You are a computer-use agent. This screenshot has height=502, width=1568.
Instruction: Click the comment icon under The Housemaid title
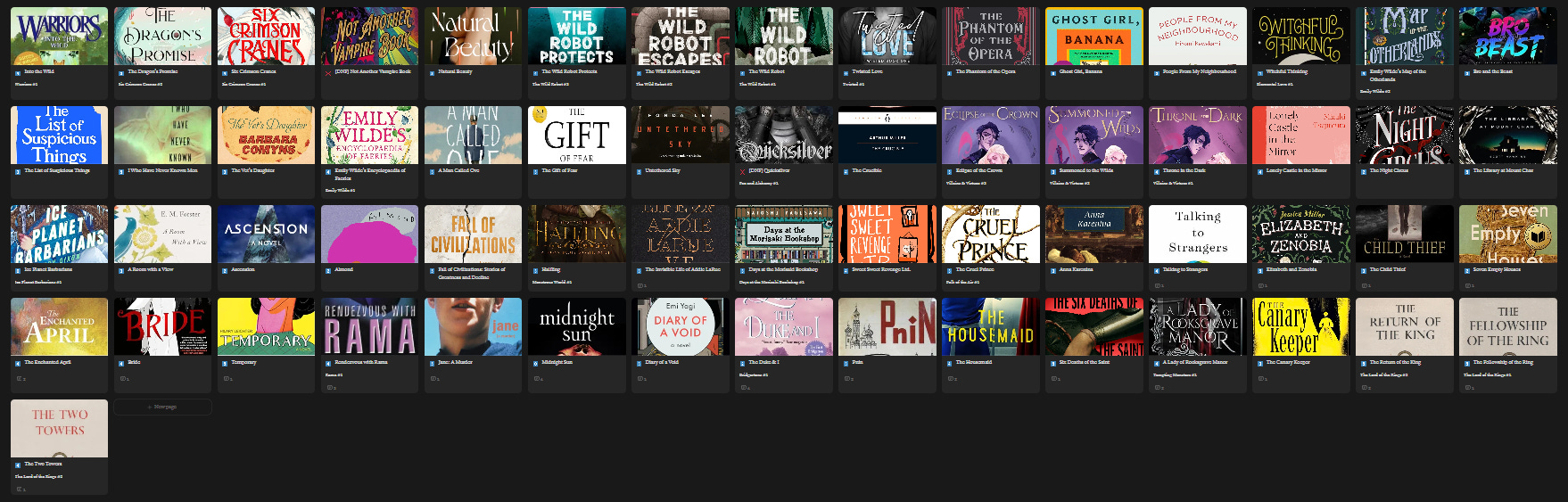point(952,379)
